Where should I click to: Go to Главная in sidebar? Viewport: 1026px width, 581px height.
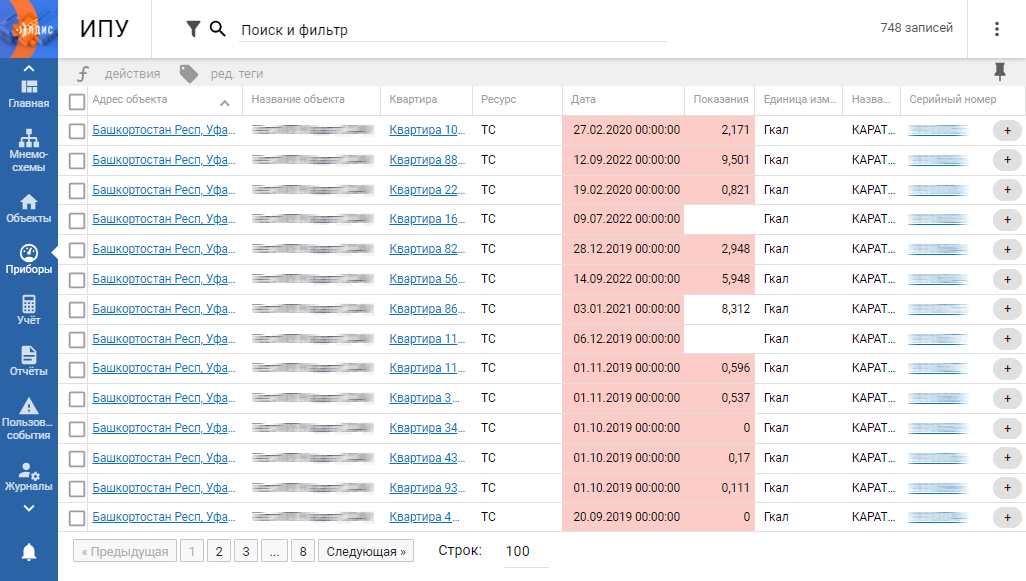coord(29,94)
